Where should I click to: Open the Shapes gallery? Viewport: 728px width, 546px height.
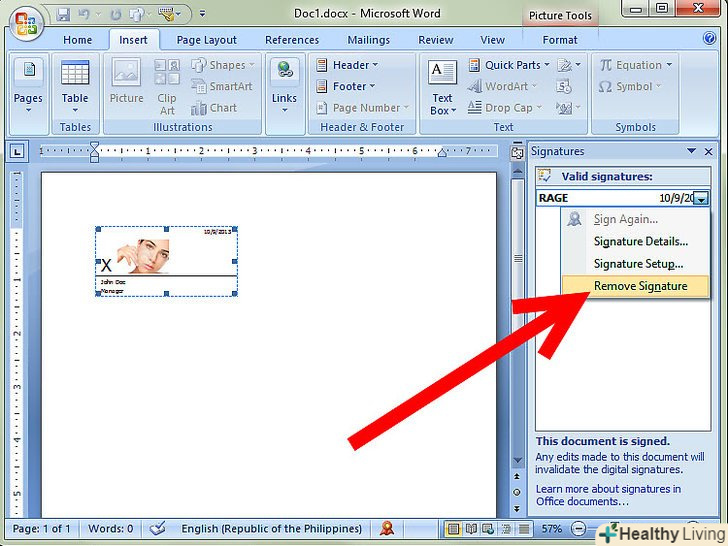tap(223, 65)
